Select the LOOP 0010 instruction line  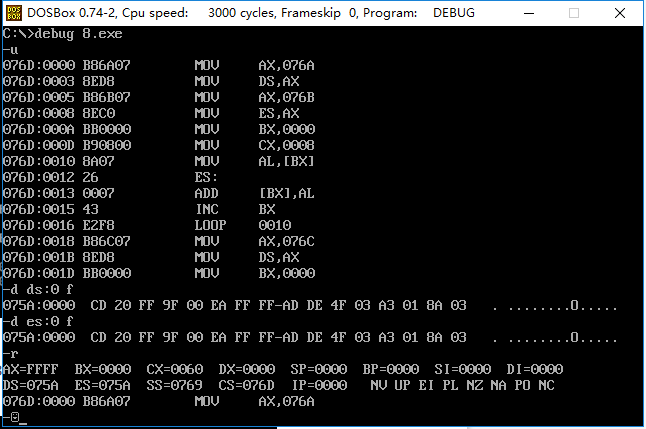tap(147, 225)
